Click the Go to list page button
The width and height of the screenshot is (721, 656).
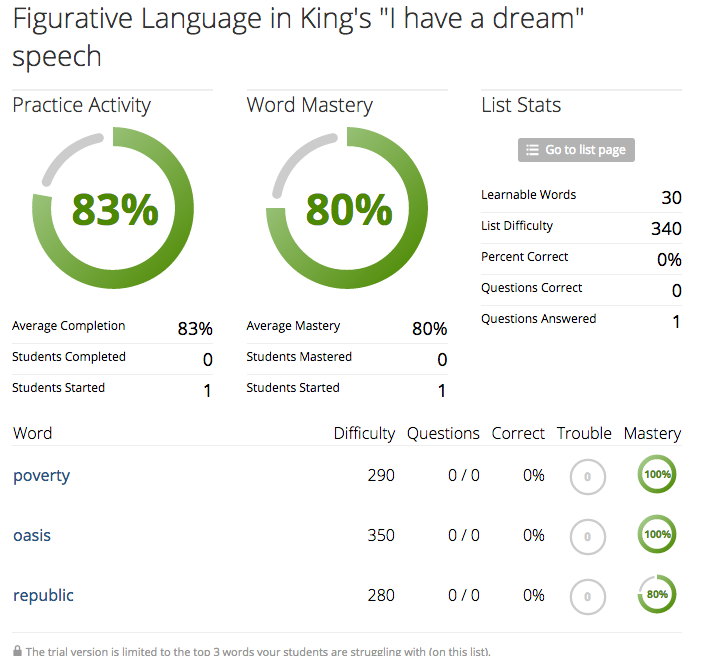point(576,150)
